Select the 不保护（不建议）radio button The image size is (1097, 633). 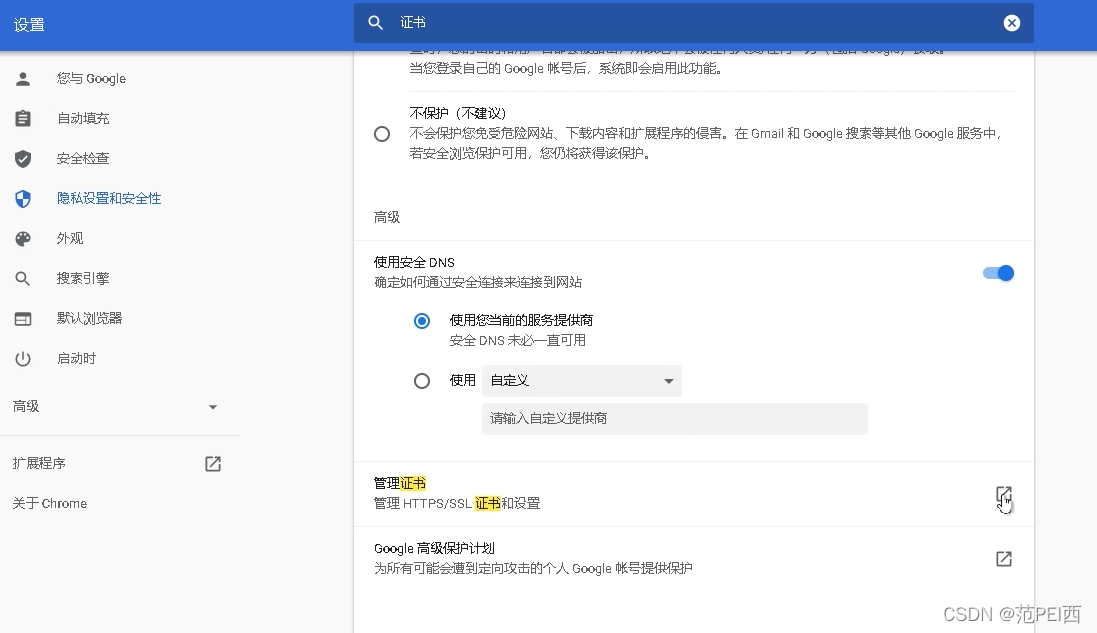[x=382, y=134]
